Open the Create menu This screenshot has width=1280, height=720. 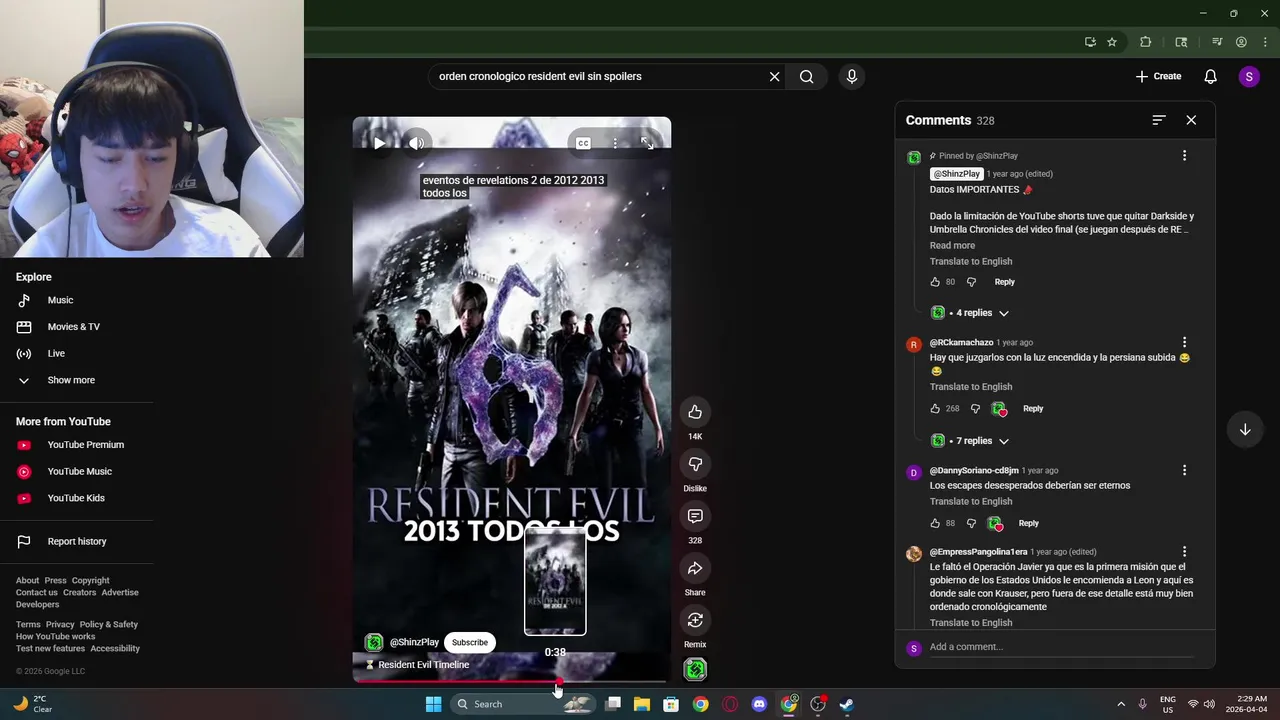click(x=1158, y=77)
